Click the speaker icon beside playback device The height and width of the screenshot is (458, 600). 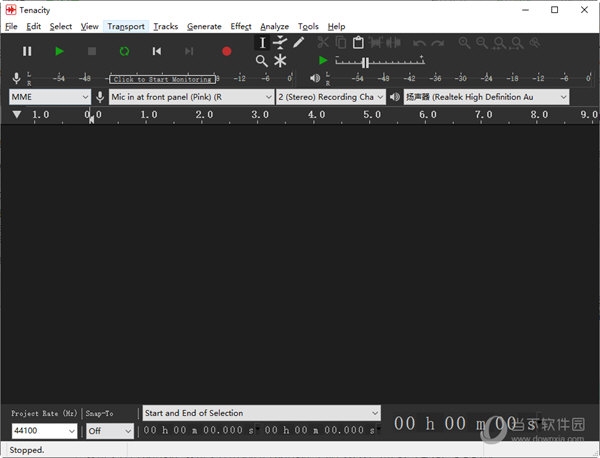[395, 97]
